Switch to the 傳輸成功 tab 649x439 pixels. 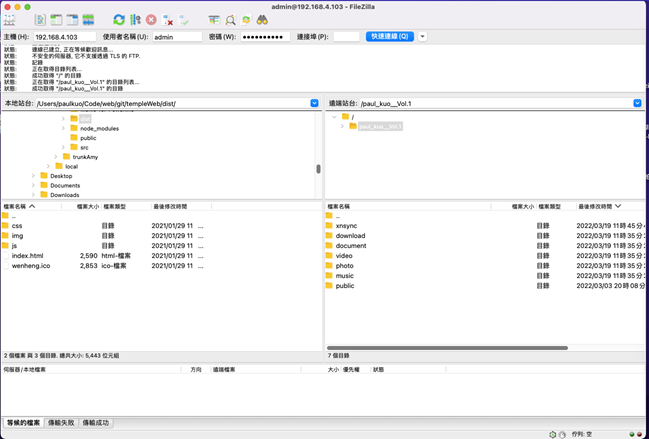coord(96,423)
